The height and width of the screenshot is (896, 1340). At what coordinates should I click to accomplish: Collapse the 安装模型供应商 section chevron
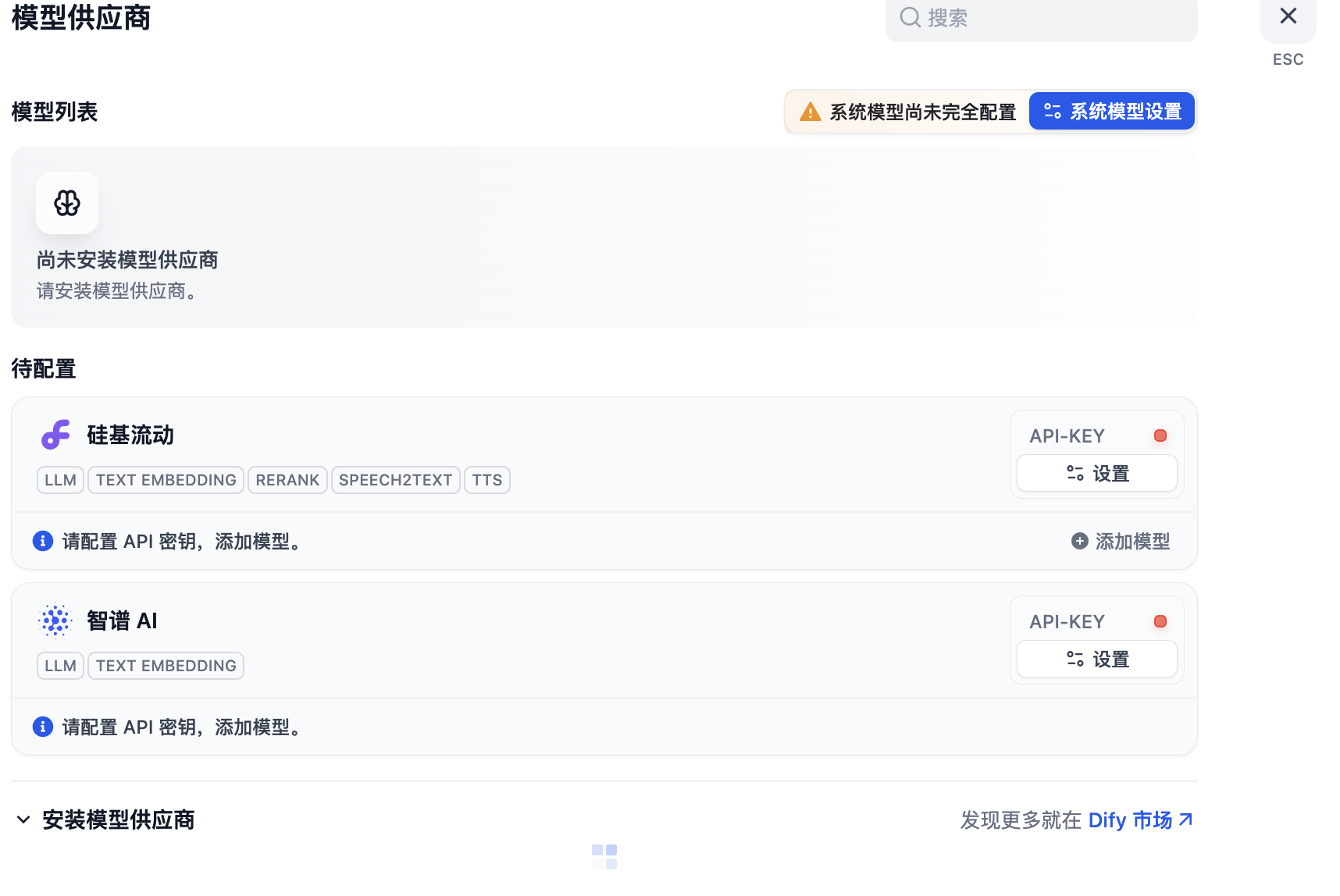coord(23,820)
